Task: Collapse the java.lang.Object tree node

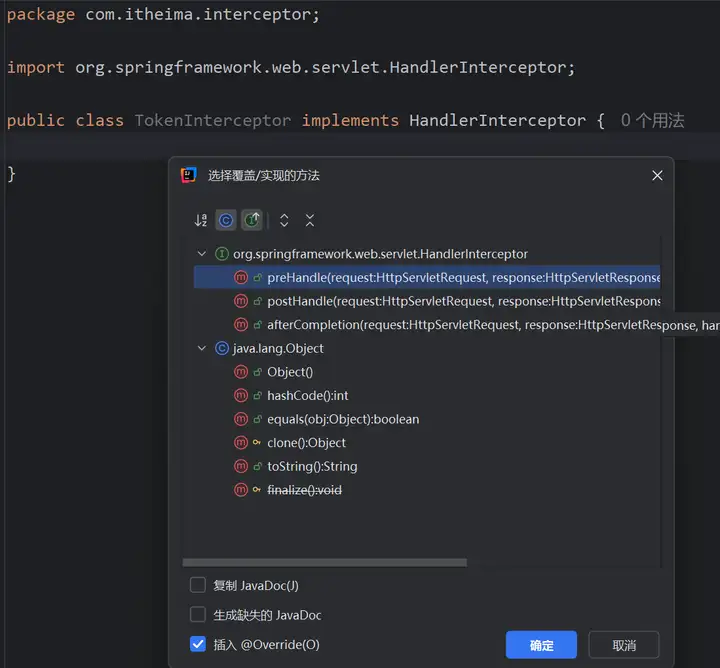Action: (x=203, y=348)
